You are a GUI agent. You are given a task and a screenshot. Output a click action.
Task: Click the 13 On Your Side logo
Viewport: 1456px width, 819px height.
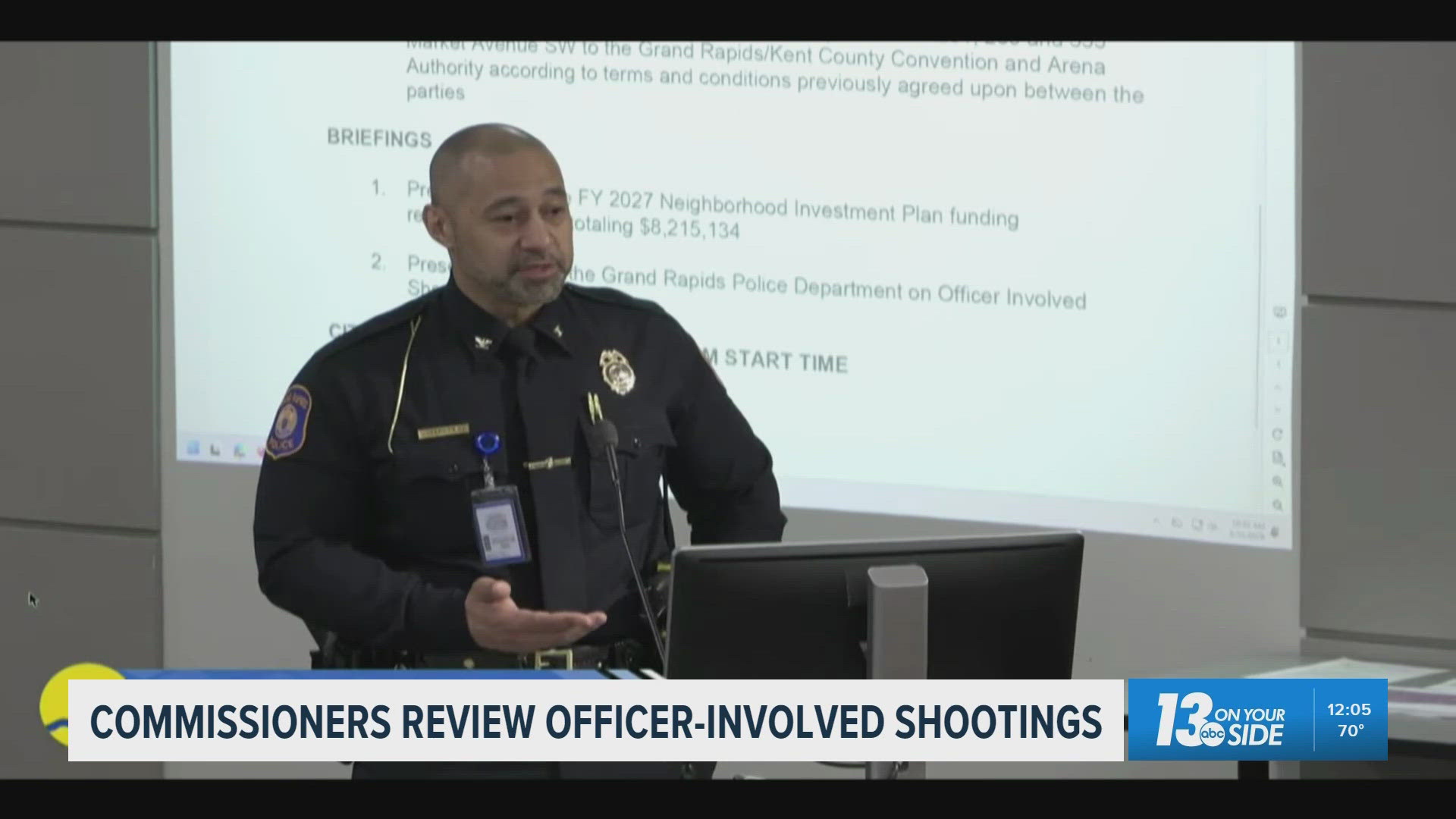(x=1219, y=720)
